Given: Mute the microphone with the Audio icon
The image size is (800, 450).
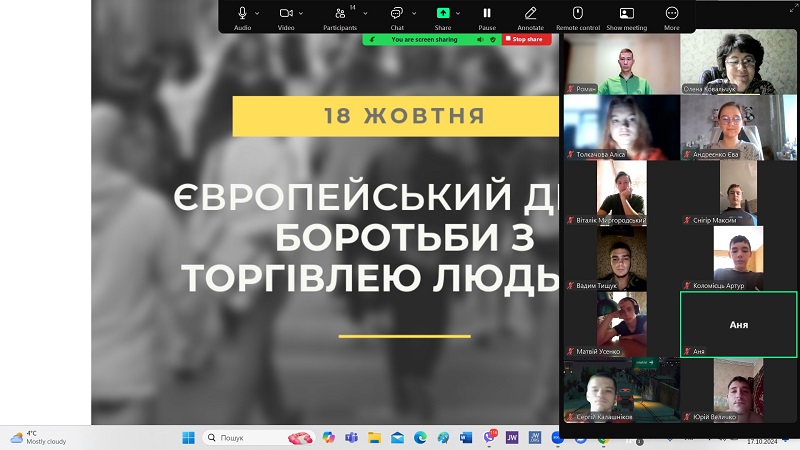Looking at the screenshot, I should coord(242,13).
